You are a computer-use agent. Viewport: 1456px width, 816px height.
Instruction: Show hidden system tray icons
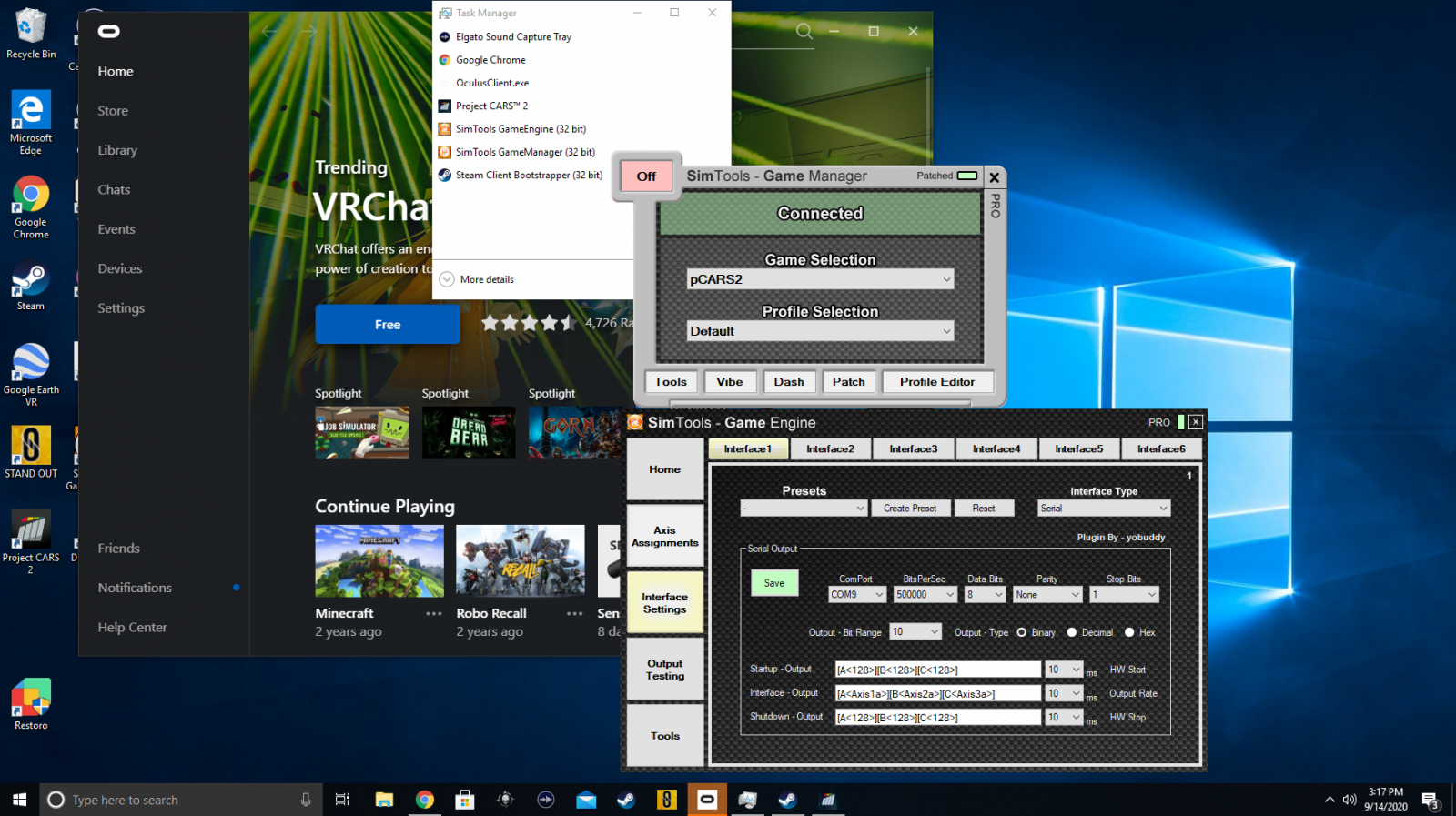1330,800
